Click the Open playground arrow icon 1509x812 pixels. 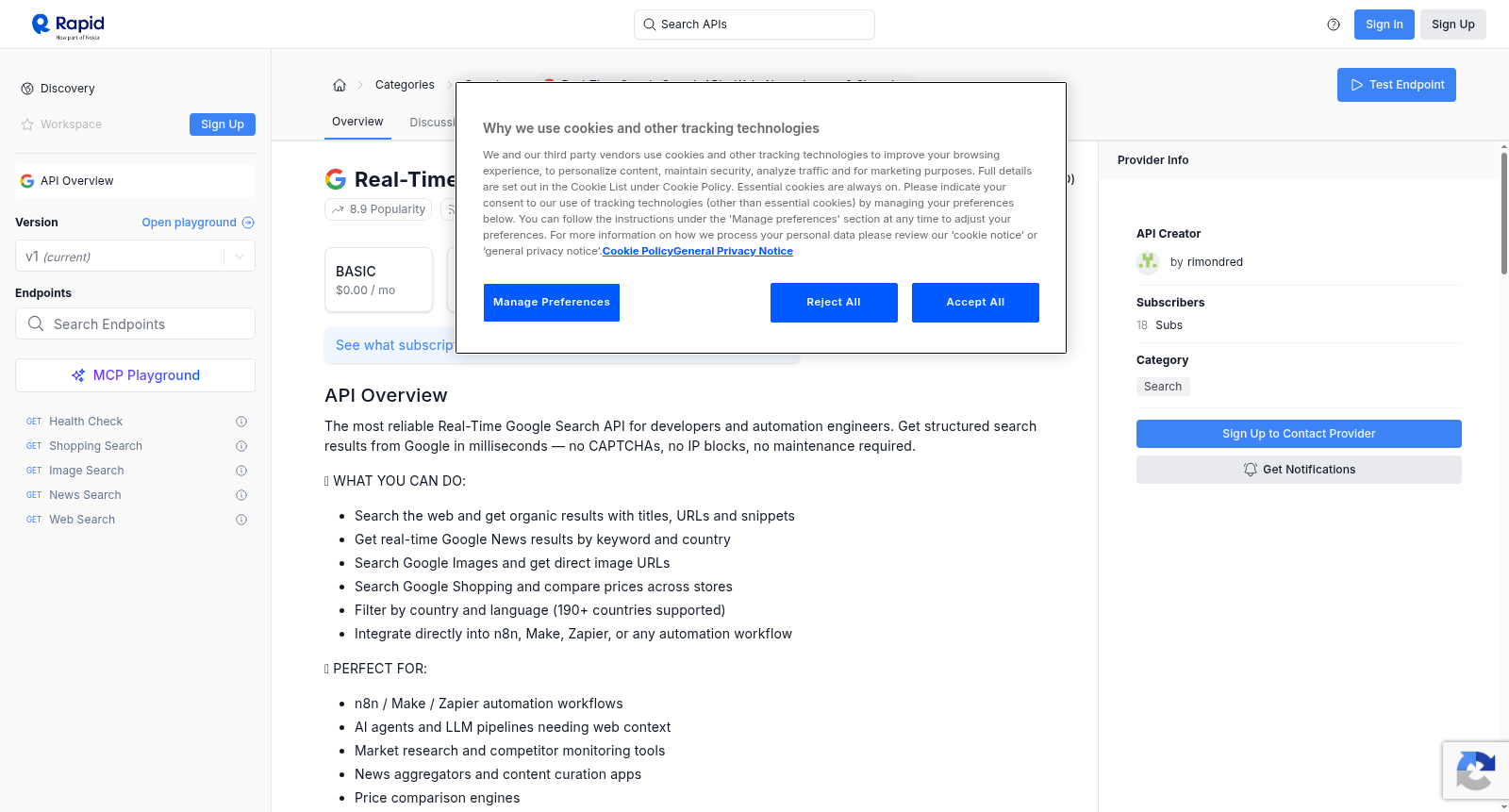(248, 223)
